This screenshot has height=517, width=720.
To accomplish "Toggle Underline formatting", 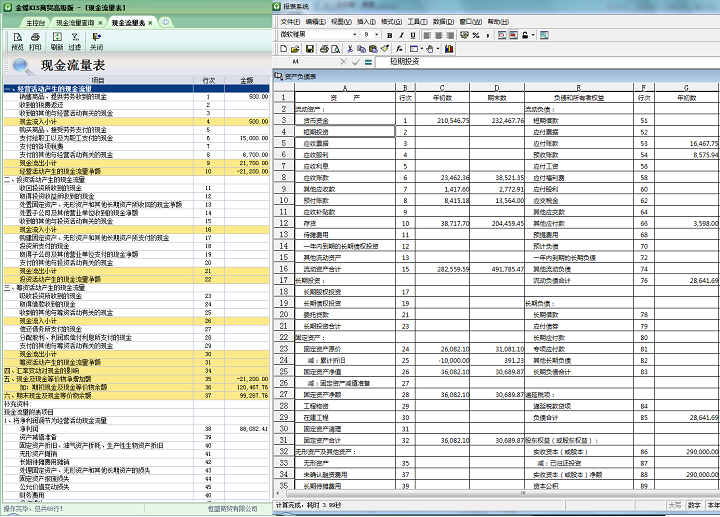I will click(x=413, y=35).
